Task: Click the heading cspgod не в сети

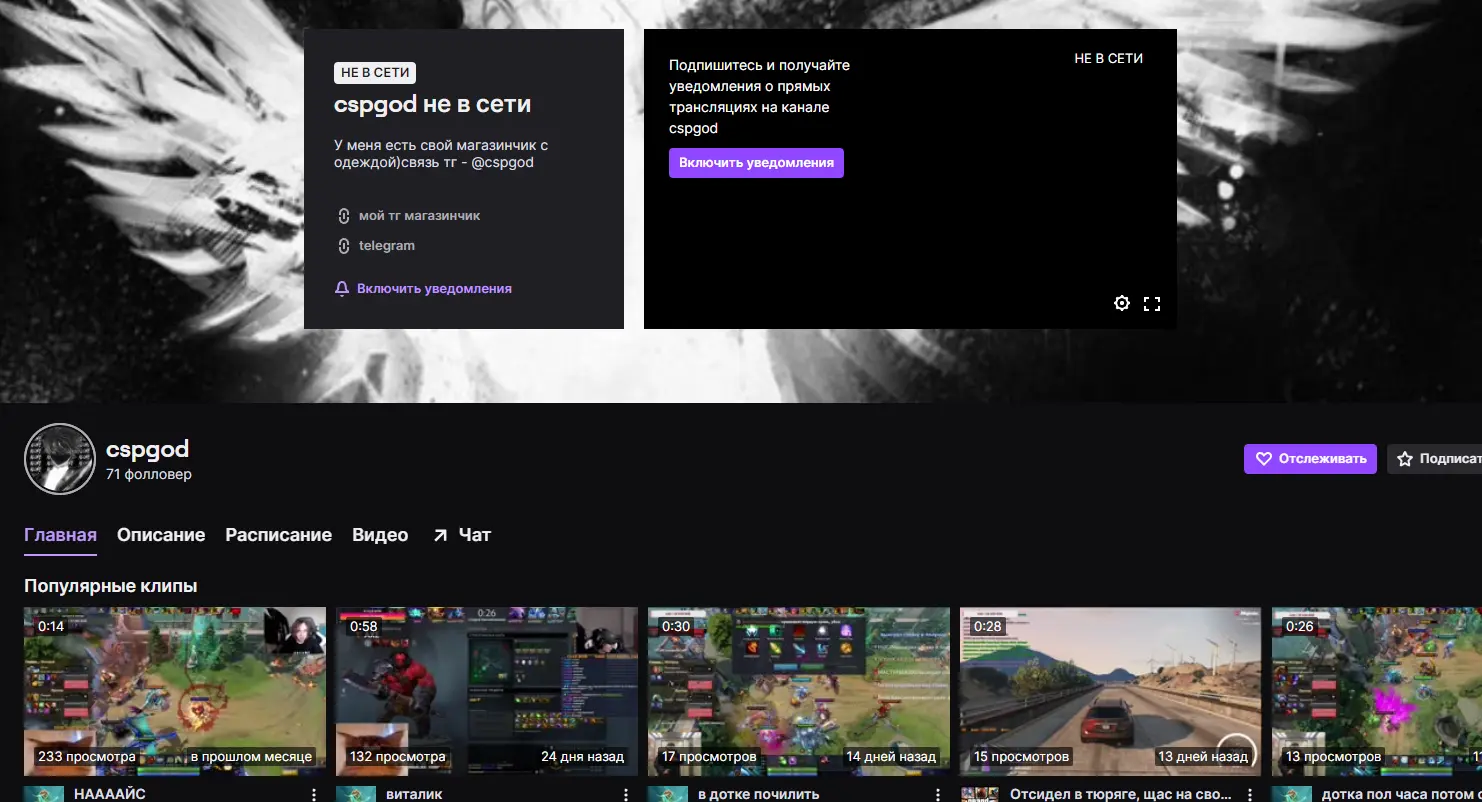Action: click(x=433, y=105)
